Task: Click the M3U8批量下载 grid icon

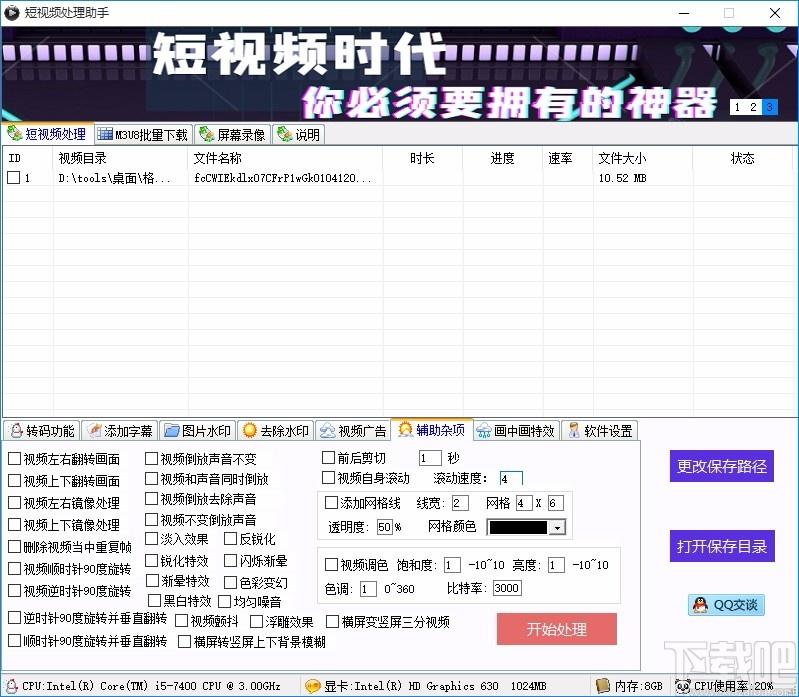Action: point(105,134)
